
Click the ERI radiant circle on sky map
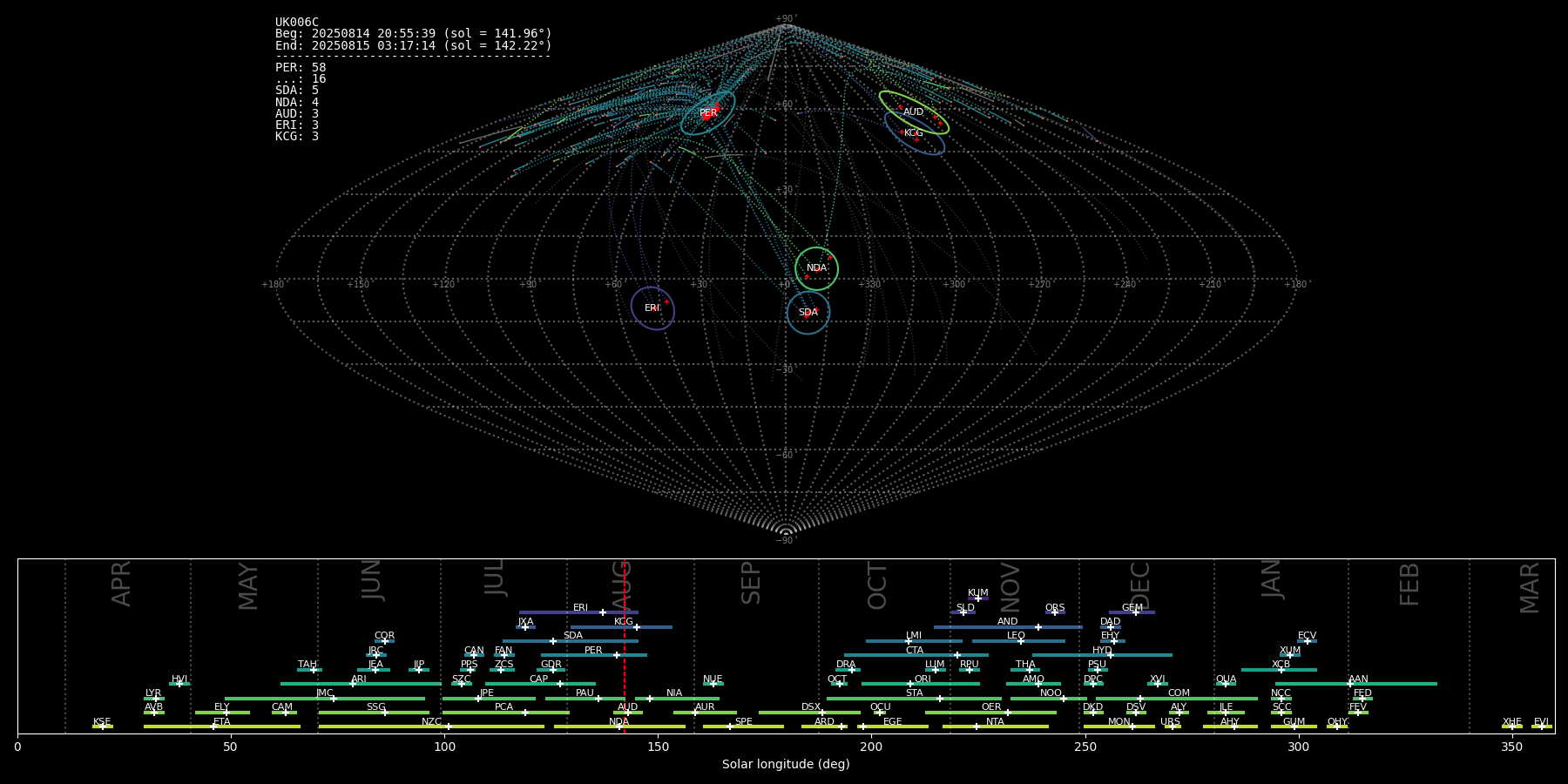(x=652, y=308)
